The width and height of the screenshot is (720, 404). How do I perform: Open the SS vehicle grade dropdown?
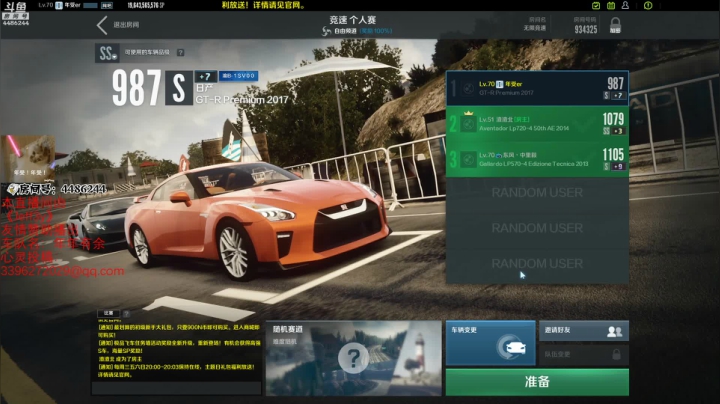[107, 53]
